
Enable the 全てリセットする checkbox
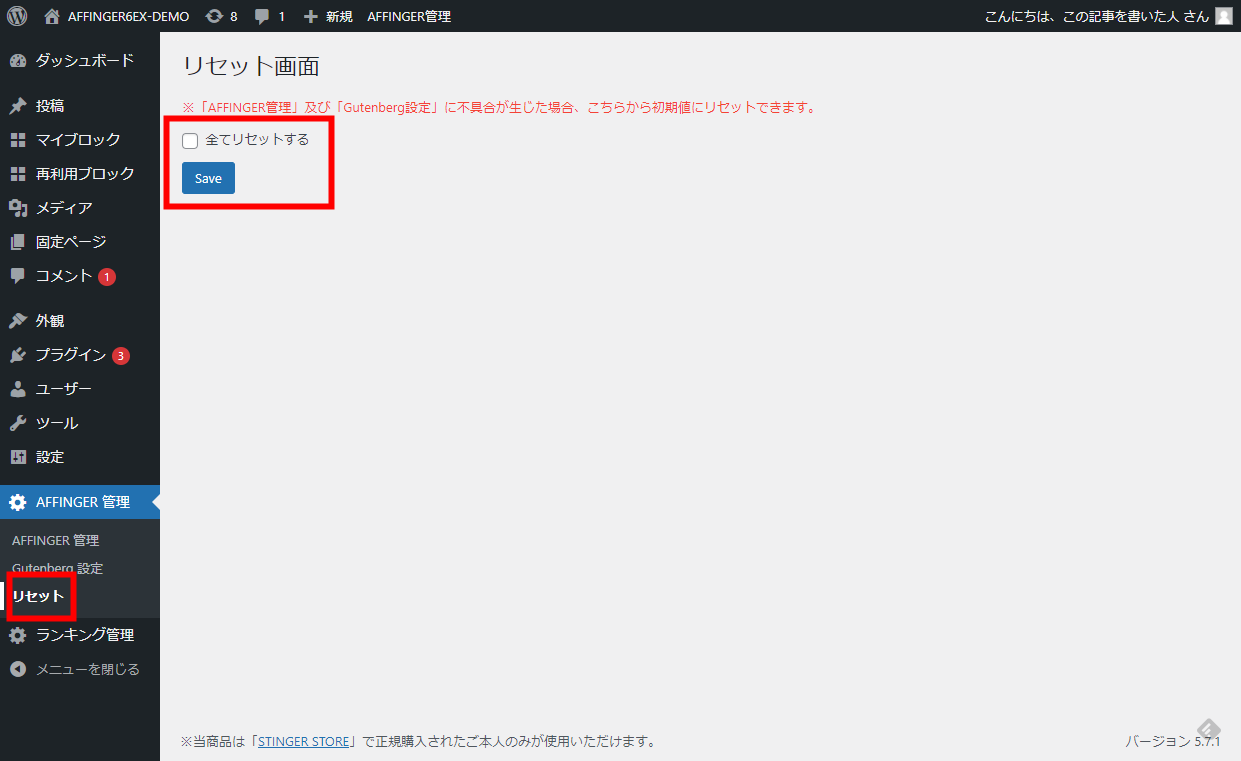(x=190, y=141)
